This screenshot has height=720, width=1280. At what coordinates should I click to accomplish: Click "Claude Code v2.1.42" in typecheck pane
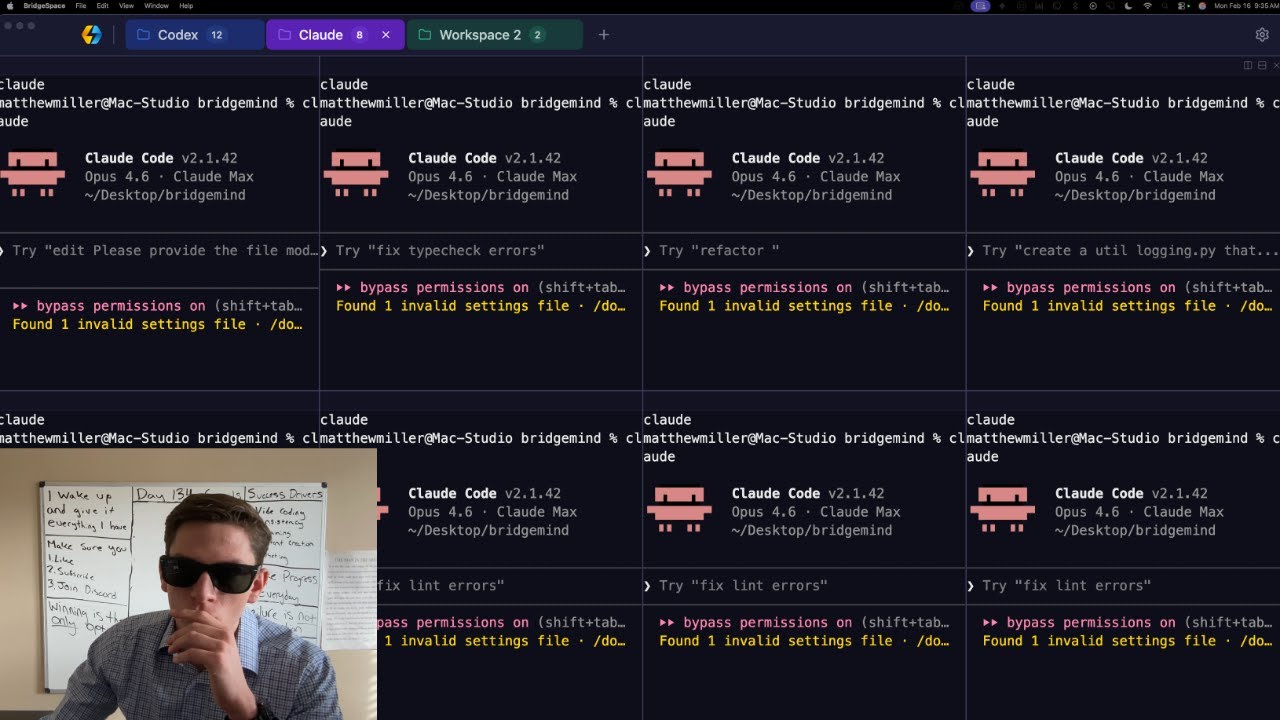pos(484,158)
